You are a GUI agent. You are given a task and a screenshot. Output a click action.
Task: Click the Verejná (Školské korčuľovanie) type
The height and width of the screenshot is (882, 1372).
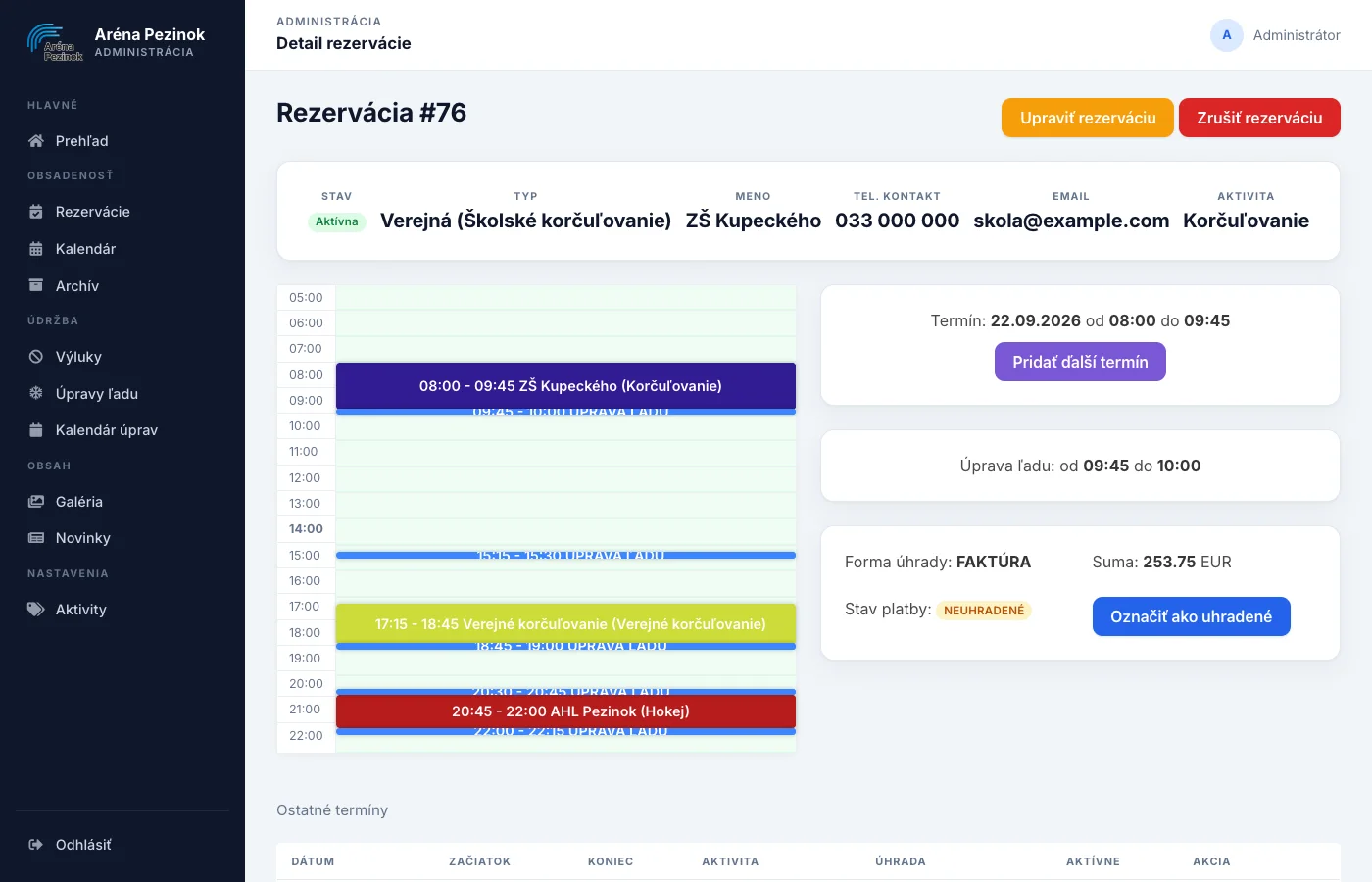click(x=525, y=220)
